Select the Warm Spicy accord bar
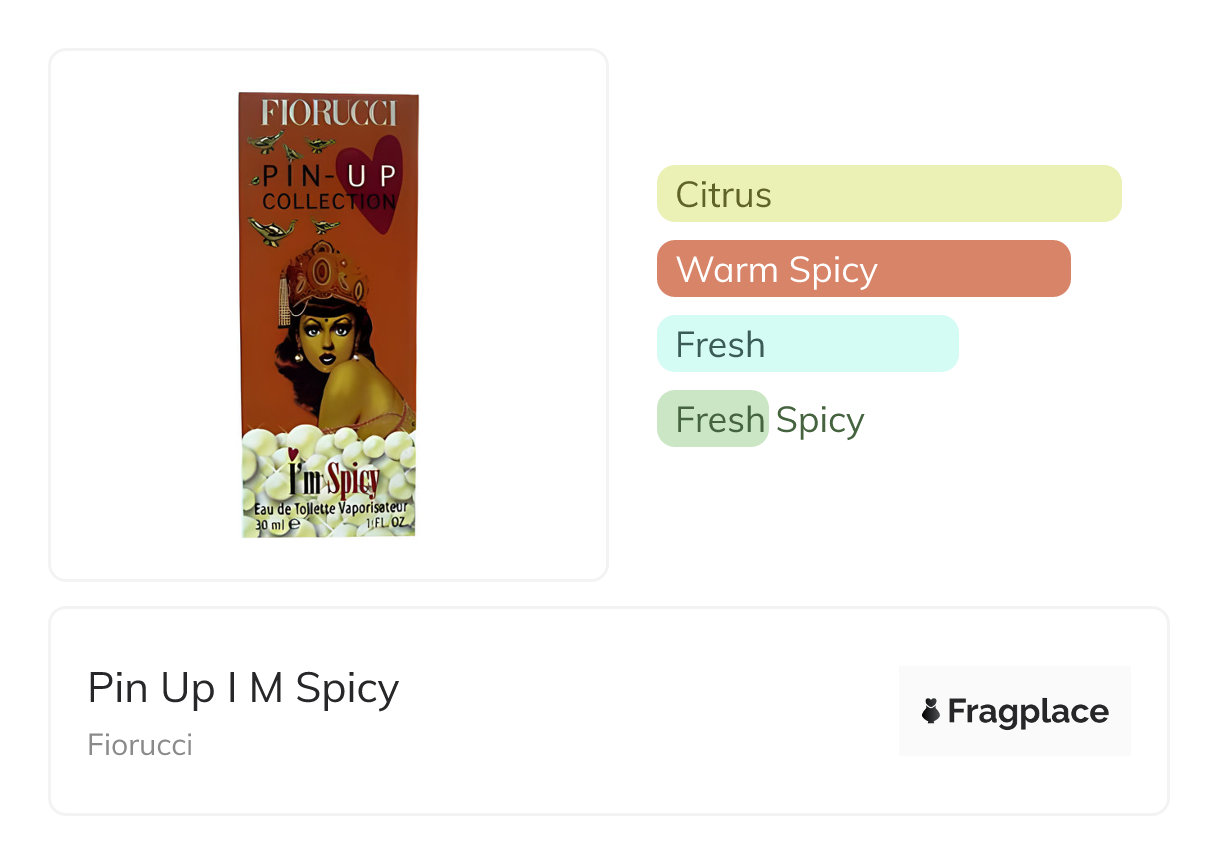This screenshot has height=864, width=1218. pos(863,269)
